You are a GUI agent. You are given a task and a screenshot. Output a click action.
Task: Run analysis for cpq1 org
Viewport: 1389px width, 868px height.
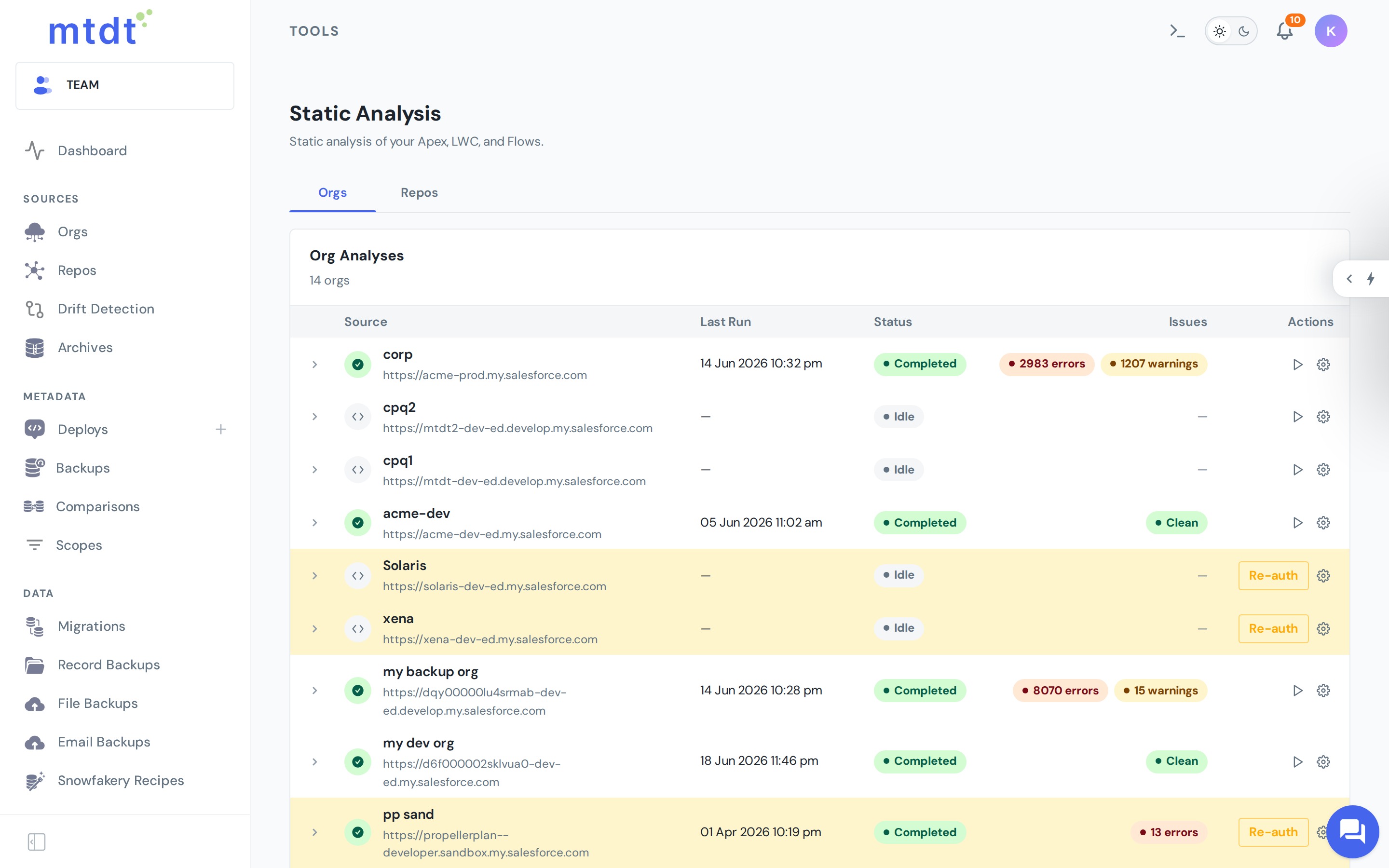click(1297, 470)
